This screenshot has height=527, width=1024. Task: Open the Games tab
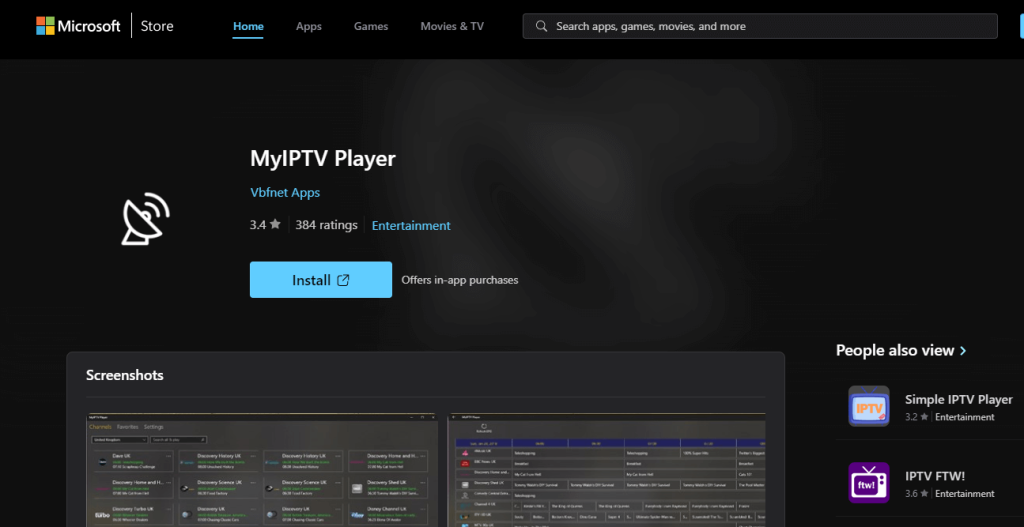coord(371,26)
